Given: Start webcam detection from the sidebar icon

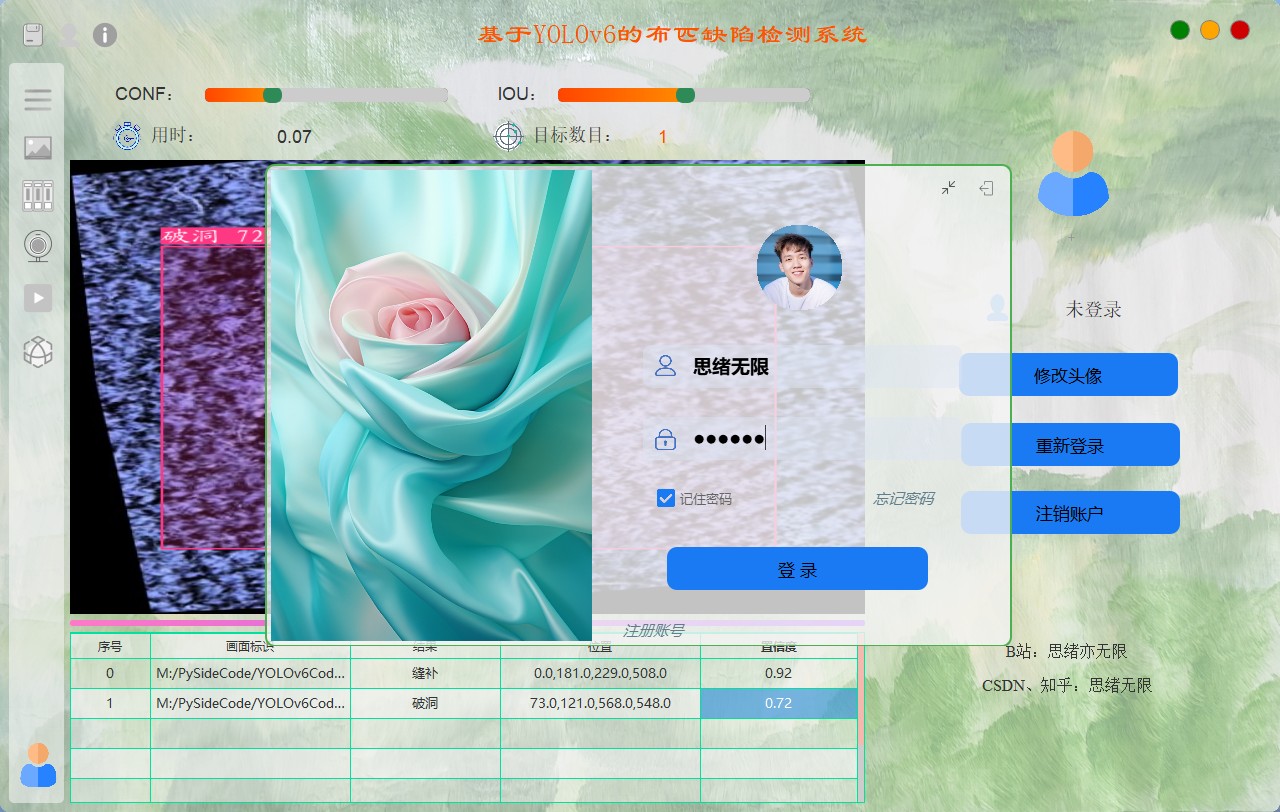Looking at the screenshot, I should tap(38, 246).
